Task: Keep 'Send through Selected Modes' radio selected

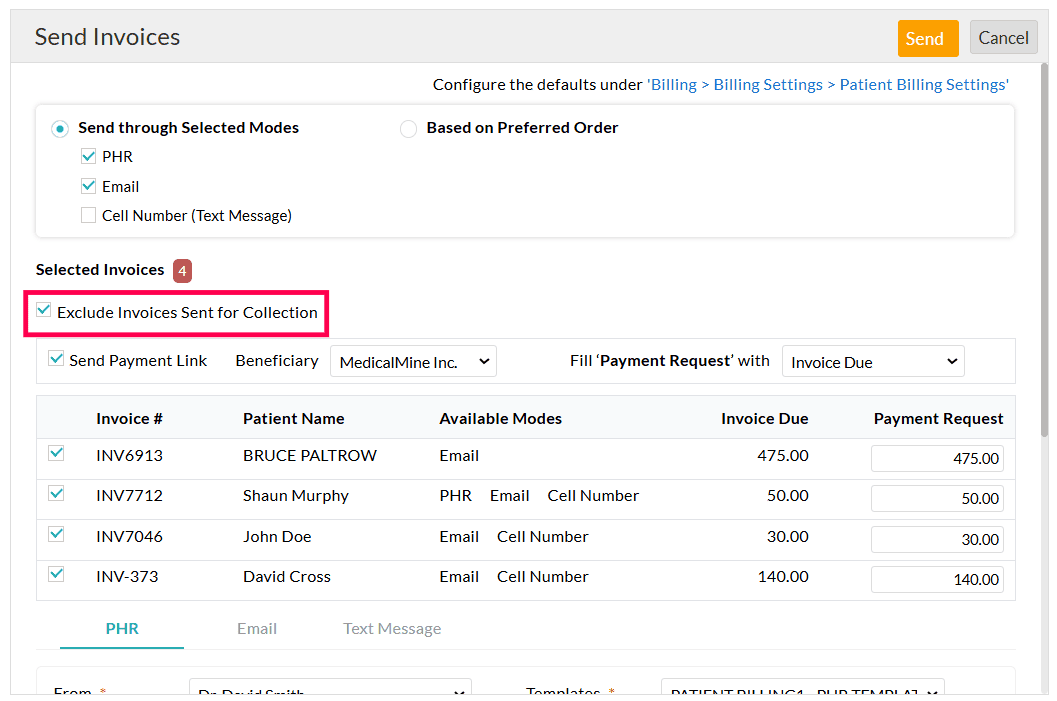Action: click(59, 128)
